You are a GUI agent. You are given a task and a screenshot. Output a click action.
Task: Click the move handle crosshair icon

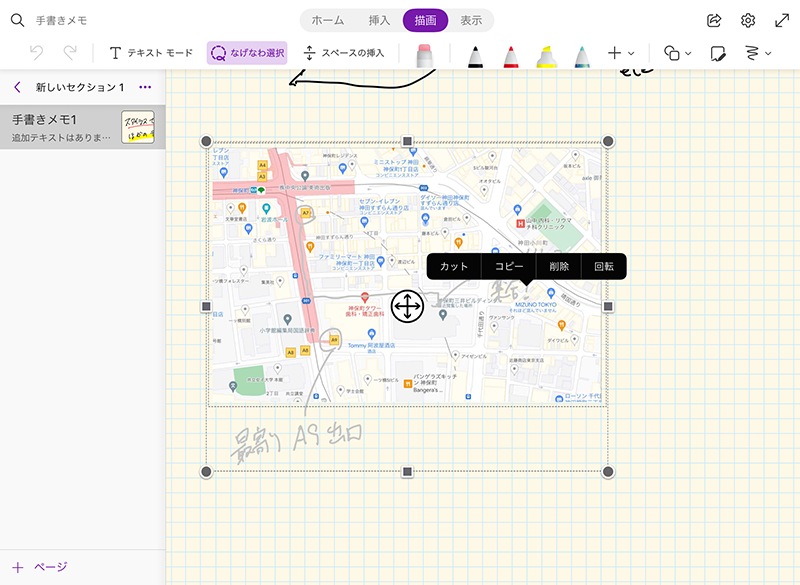pos(407,307)
